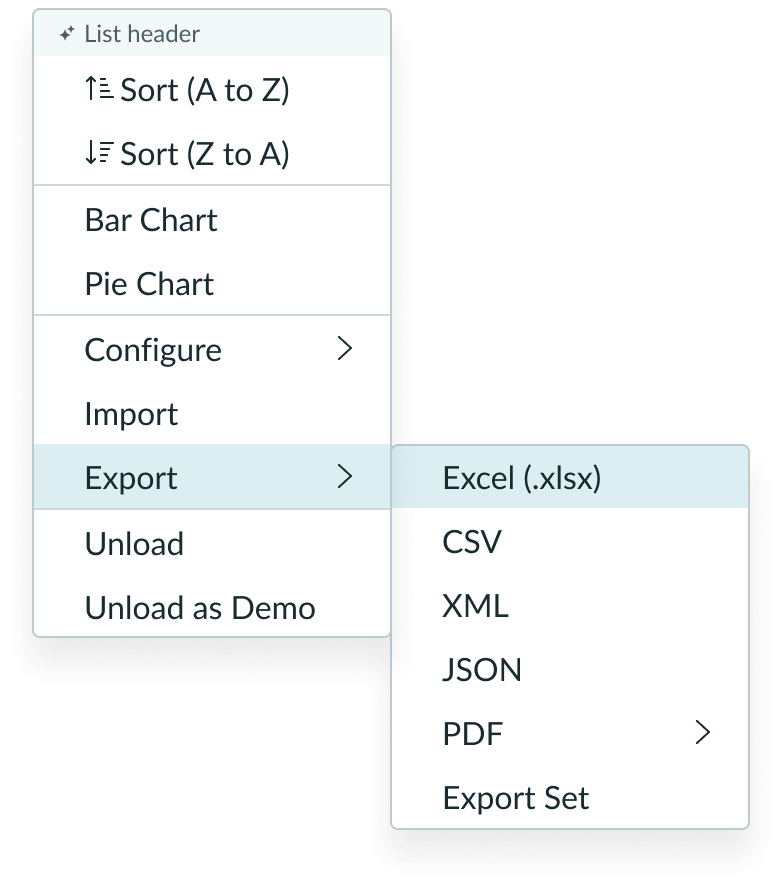Image resolution: width=782 pixels, height=886 pixels.
Task: Expand the Configure submenu
Action: pos(345,349)
